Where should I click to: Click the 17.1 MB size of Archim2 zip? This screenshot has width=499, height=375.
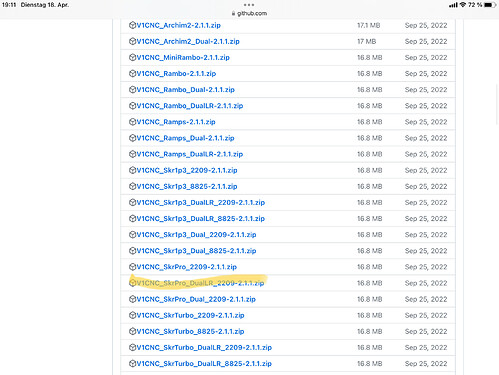(369, 25)
